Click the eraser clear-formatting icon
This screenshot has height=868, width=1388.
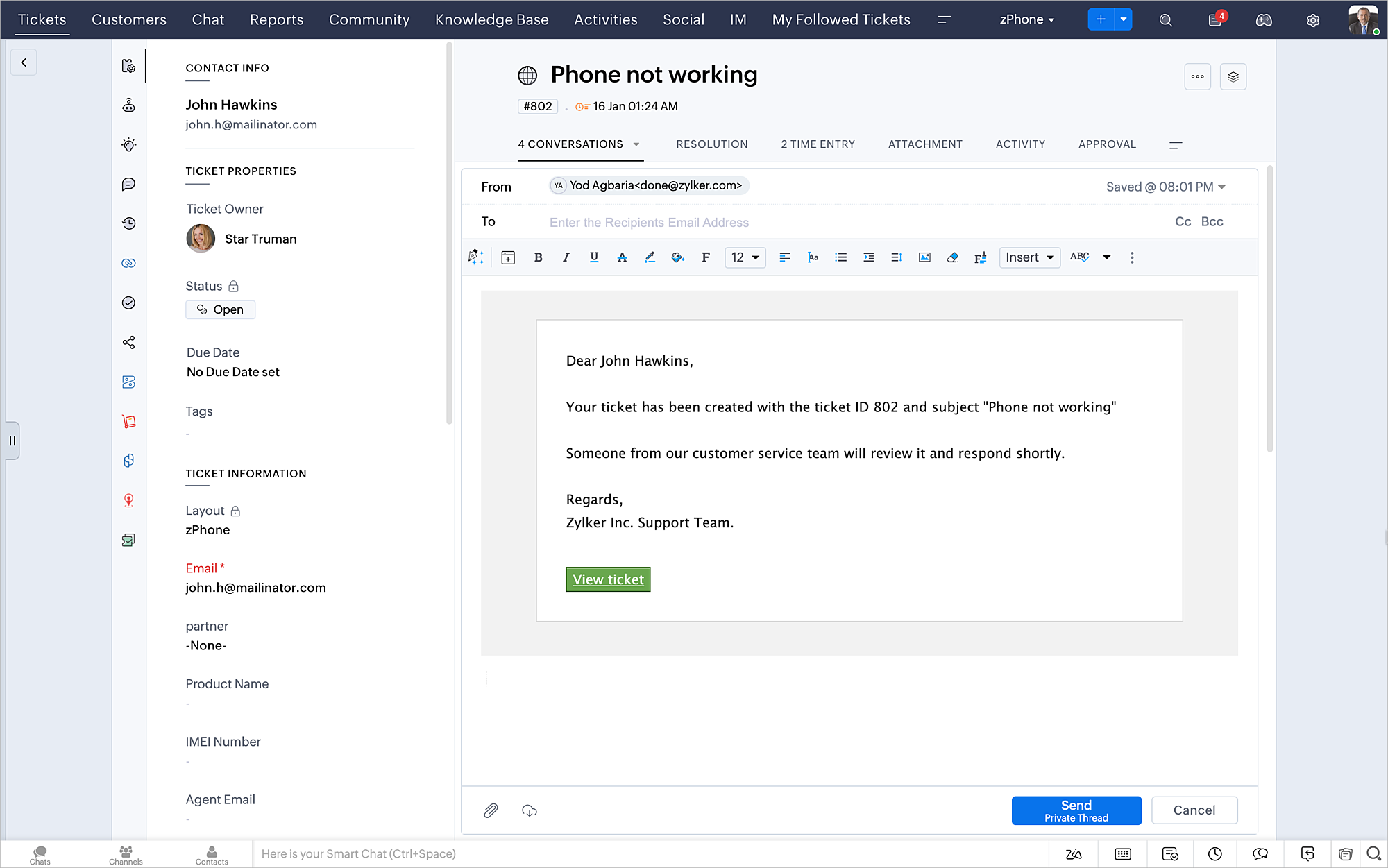tap(952, 257)
